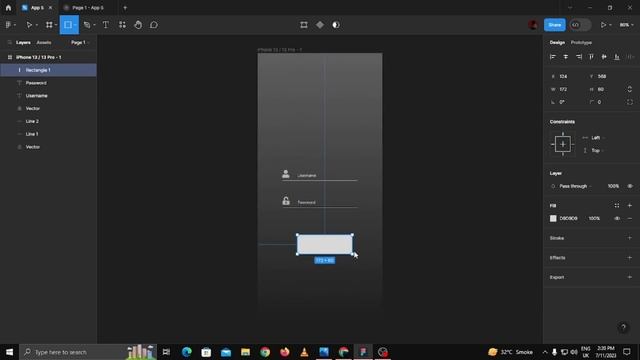This screenshot has width=640, height=360.
Task: Select the Text tool
Action: coord(106,25)
